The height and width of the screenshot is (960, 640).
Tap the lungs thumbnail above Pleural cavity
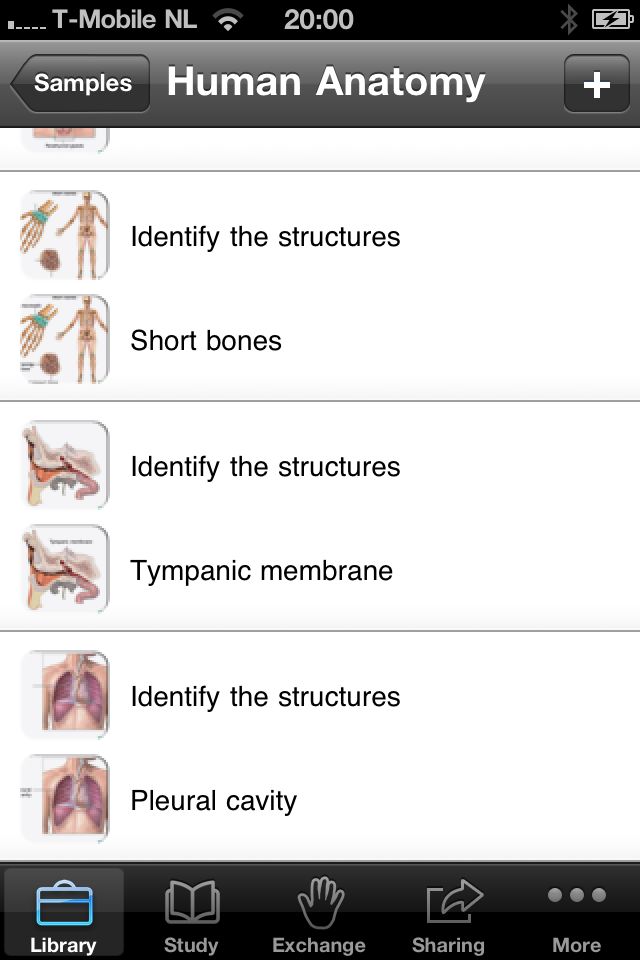[65, 696]
